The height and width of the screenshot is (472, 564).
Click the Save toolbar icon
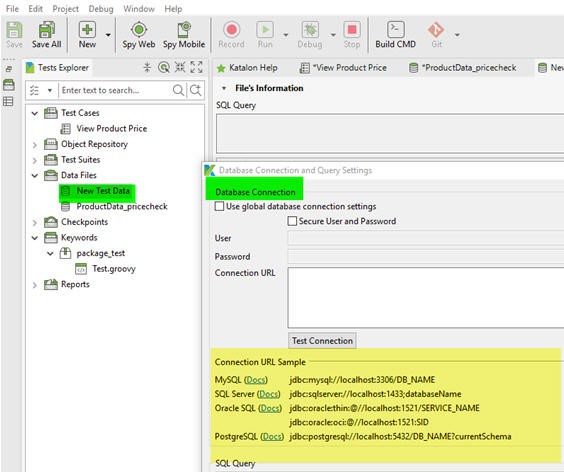[x=14, y=35]
